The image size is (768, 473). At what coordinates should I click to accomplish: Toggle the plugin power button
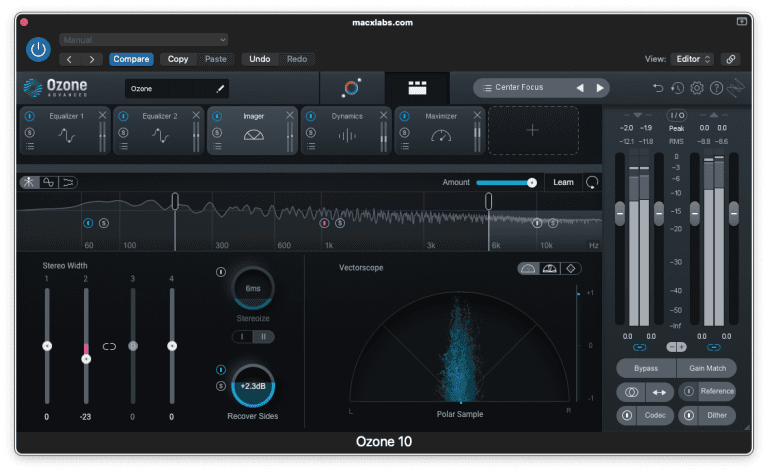point(38,49)
